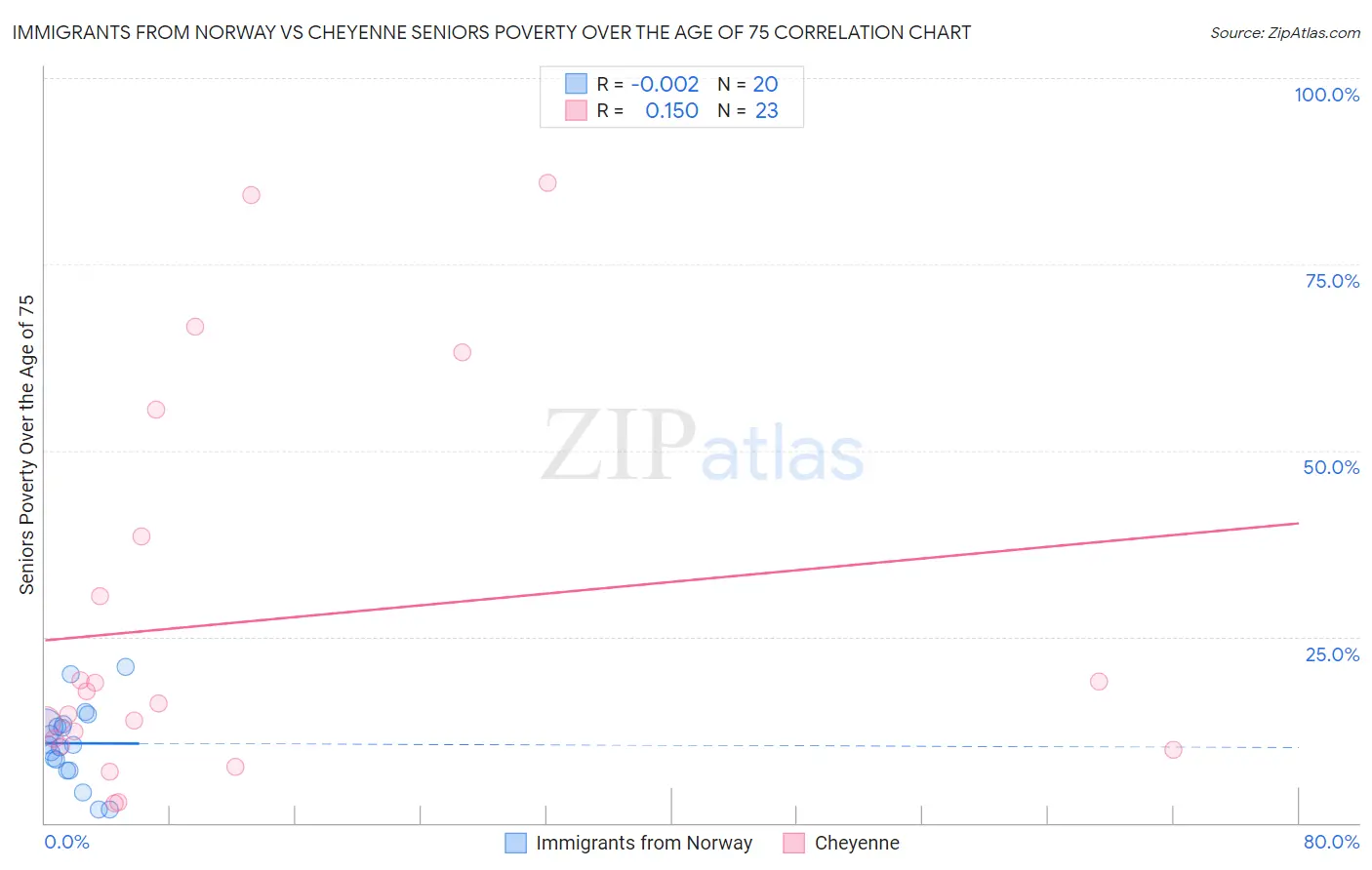Select the Cheyenne legend label
This screenshot has height=870, width=1372.
pos(857,843)
